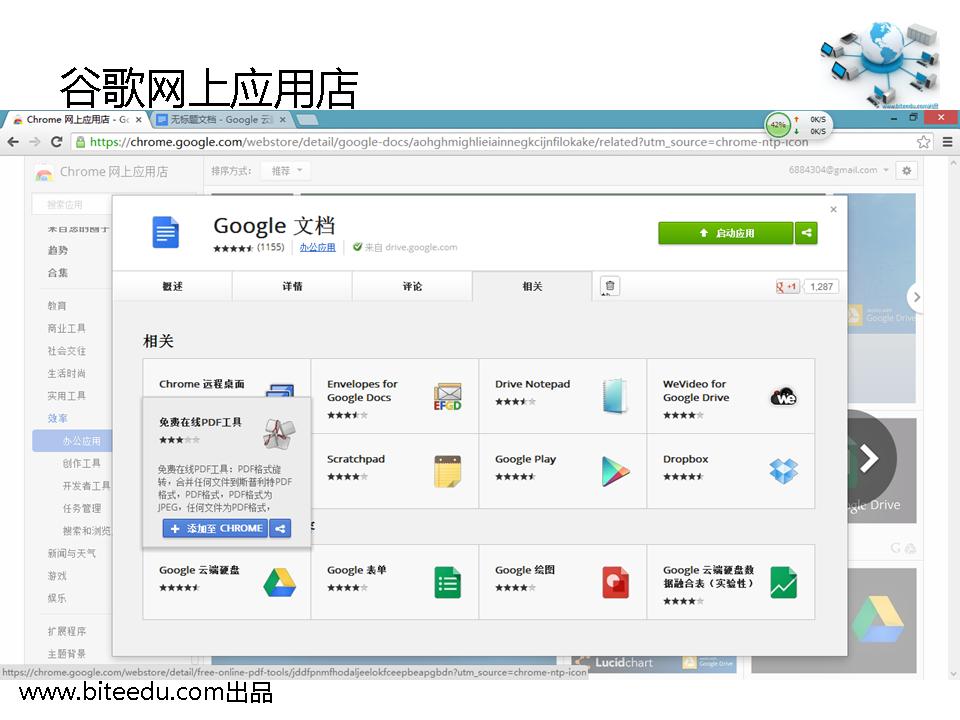This screenshot has width=960, height=720.
Task: Select 办公应用 subcategory in sidebar
Action: tap(73, 441)
